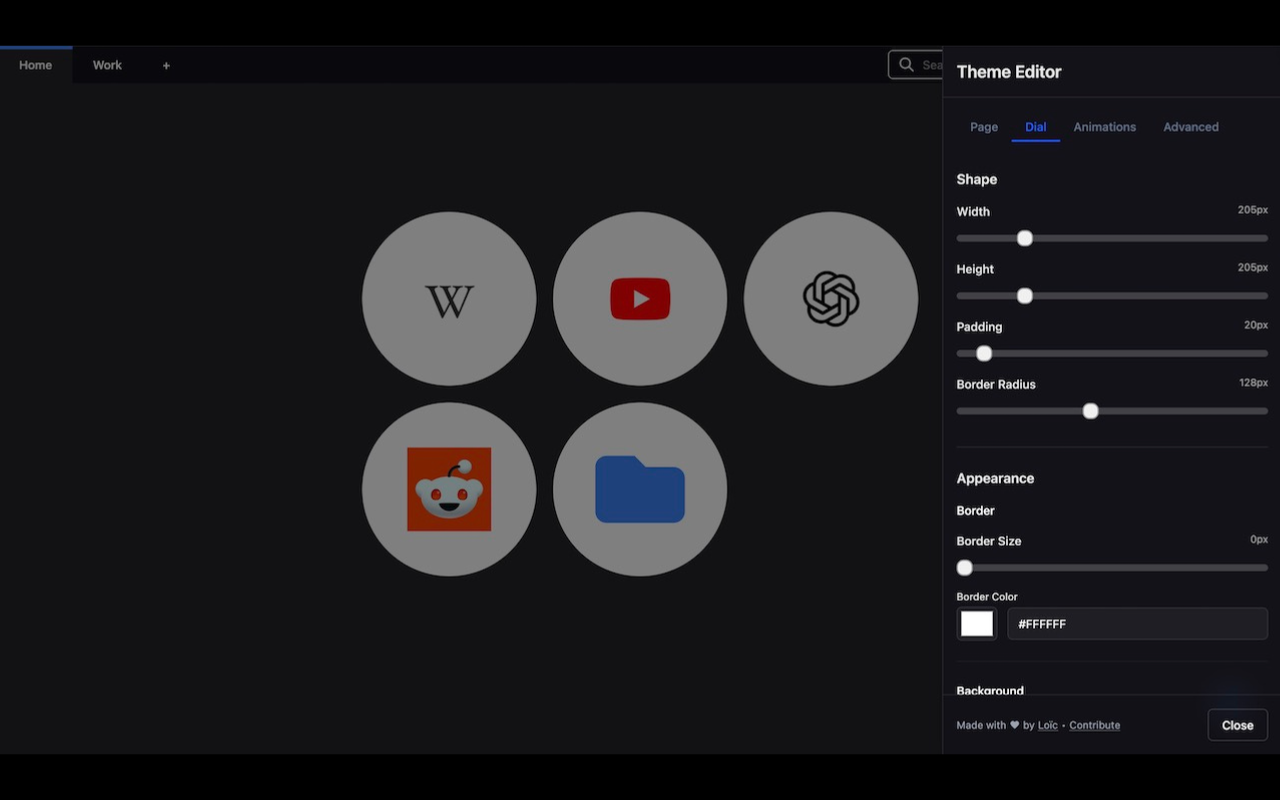Select the Page tab in Theme Editor
The image size is (1280, 800).
[x=984, y=127]
